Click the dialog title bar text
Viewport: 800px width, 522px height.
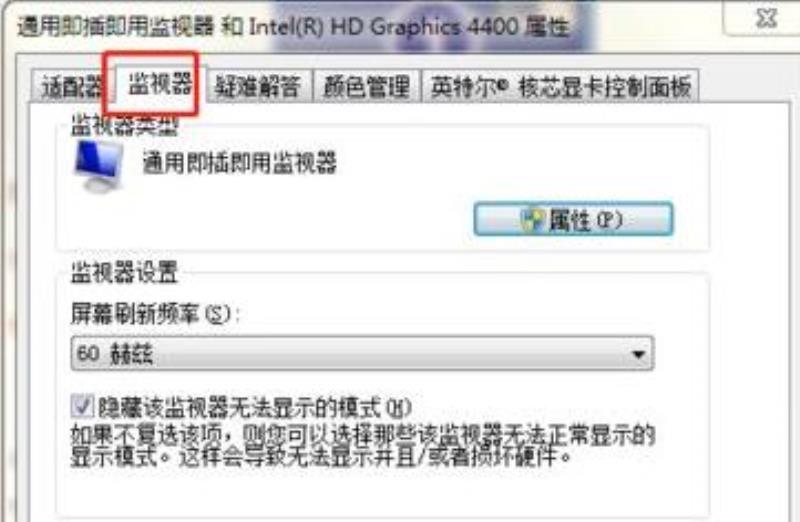(293, 27)
